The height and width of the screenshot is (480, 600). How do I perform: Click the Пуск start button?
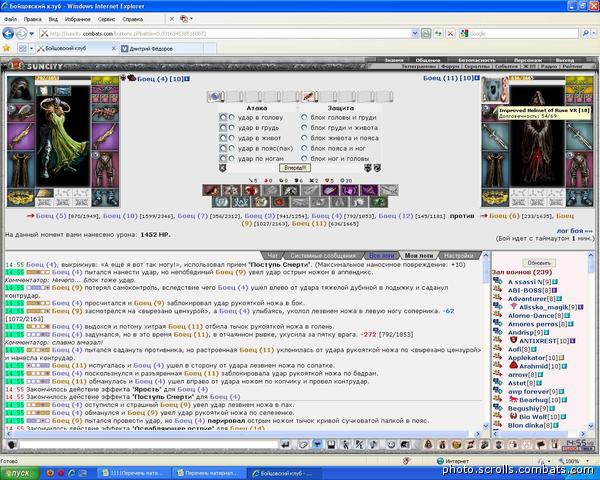coord(20,473)
